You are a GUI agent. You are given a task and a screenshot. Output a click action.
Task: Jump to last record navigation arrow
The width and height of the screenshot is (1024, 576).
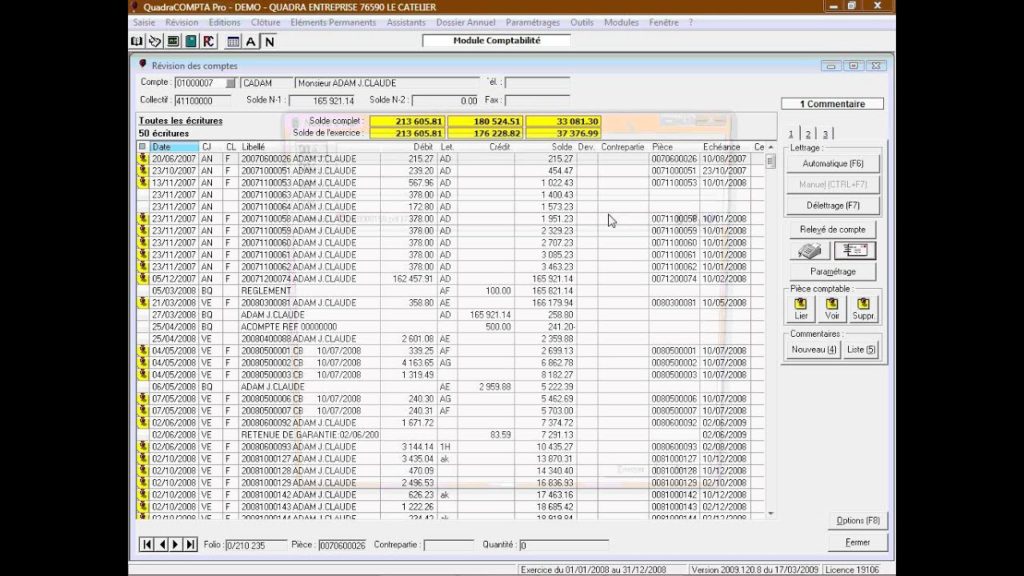pos(190,544)
